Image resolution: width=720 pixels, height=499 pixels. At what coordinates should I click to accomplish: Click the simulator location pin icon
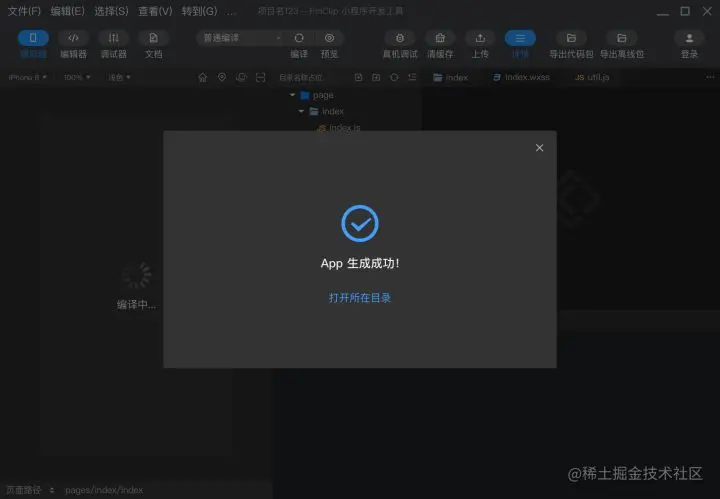[222, 77]
